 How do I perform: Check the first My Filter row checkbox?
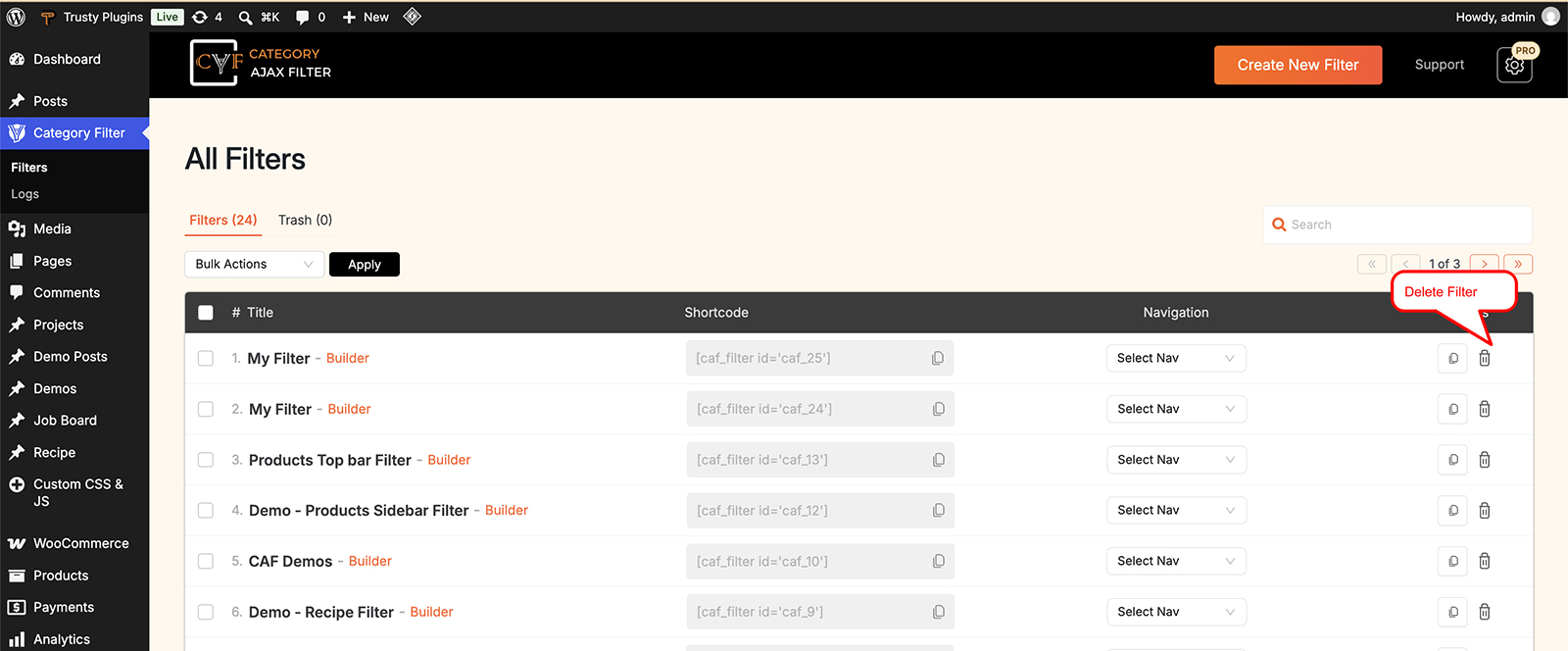206,358
